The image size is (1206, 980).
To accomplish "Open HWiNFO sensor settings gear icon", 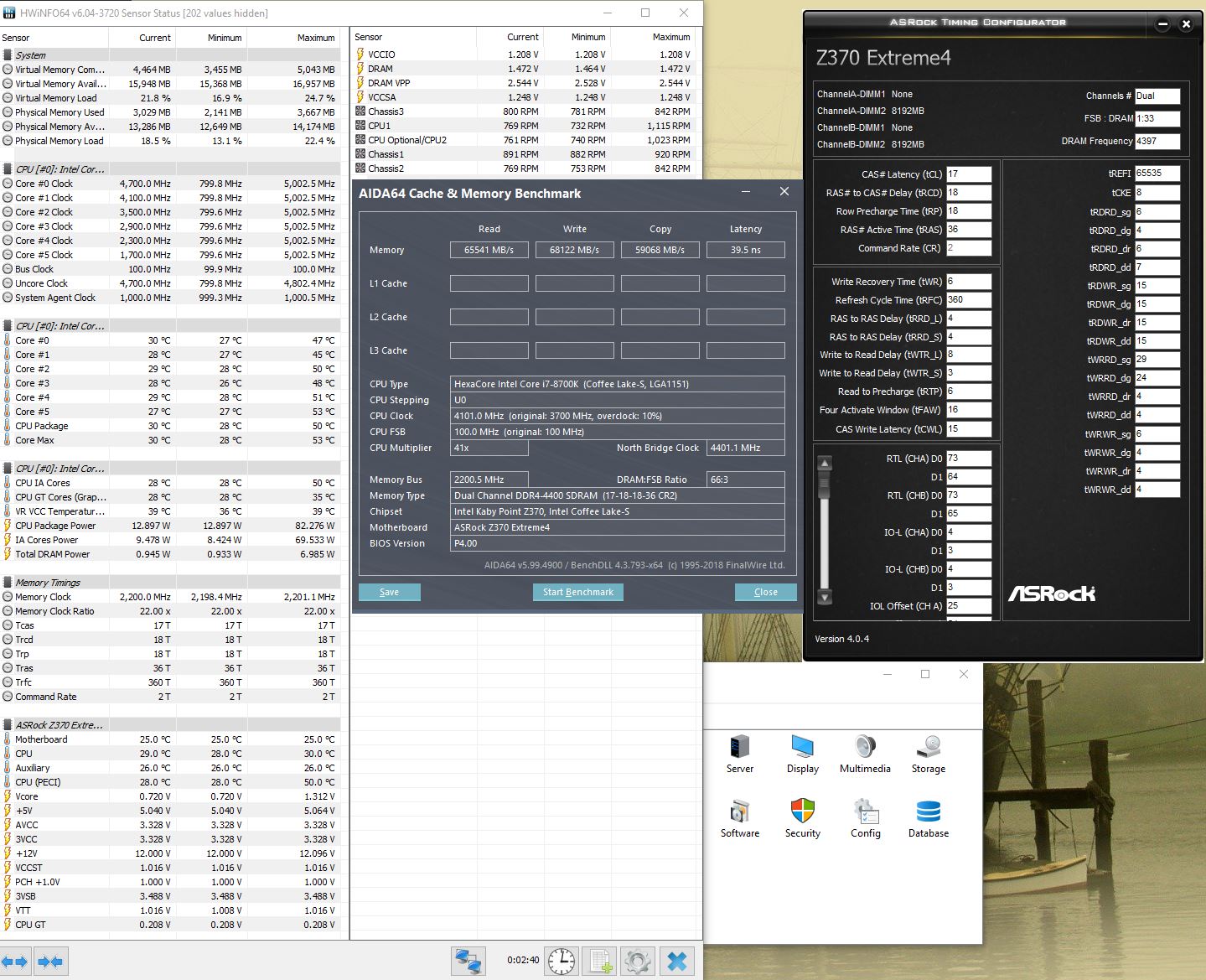I will [638, 961].
